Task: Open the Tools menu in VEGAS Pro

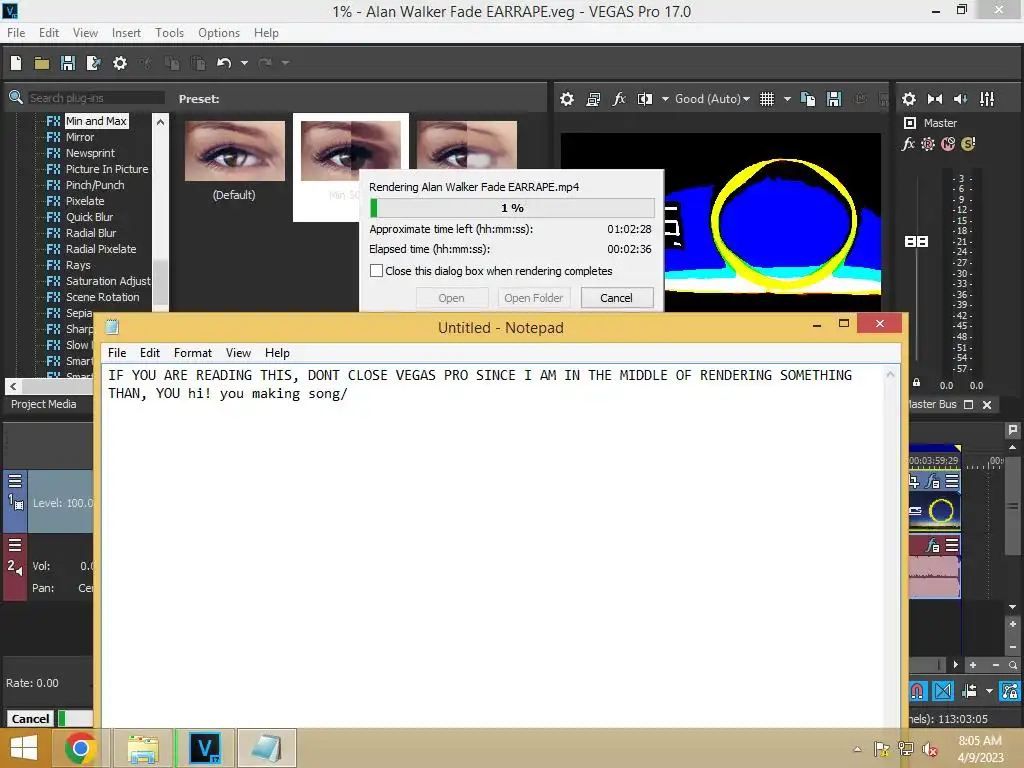Action: pyautogui.click(x=169, y=33)
